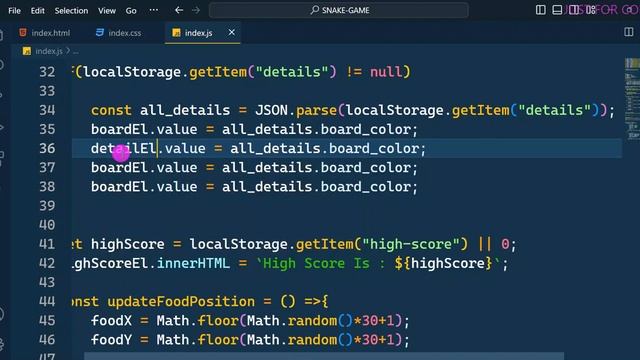Go back with the left arrow
640x360 pixels.
(x=179, y=10)
